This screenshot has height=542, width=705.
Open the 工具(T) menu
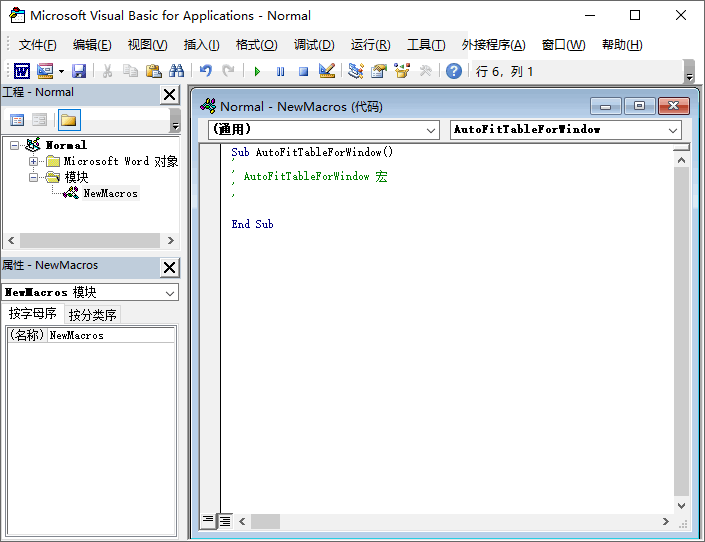click(x=426, y=45)
